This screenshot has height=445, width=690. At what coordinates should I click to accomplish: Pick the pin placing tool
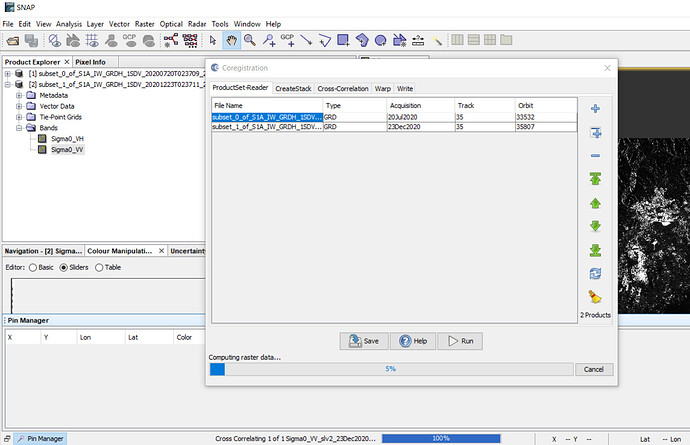point(268,40)
